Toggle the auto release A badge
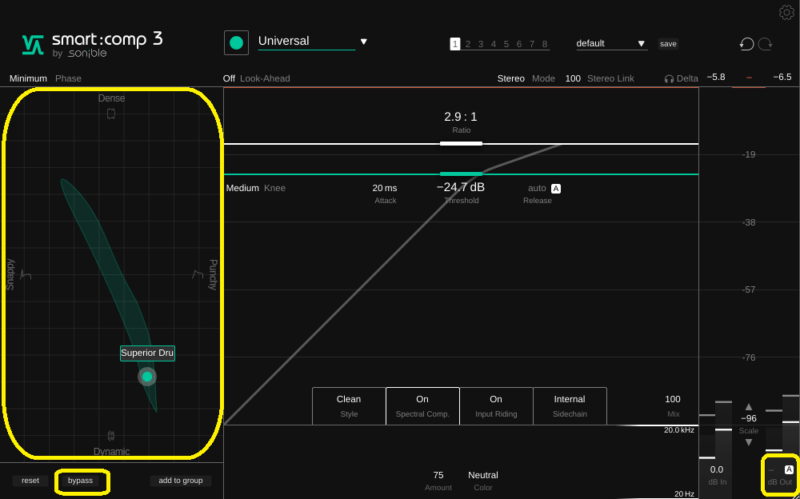 [x=556, y=188]
